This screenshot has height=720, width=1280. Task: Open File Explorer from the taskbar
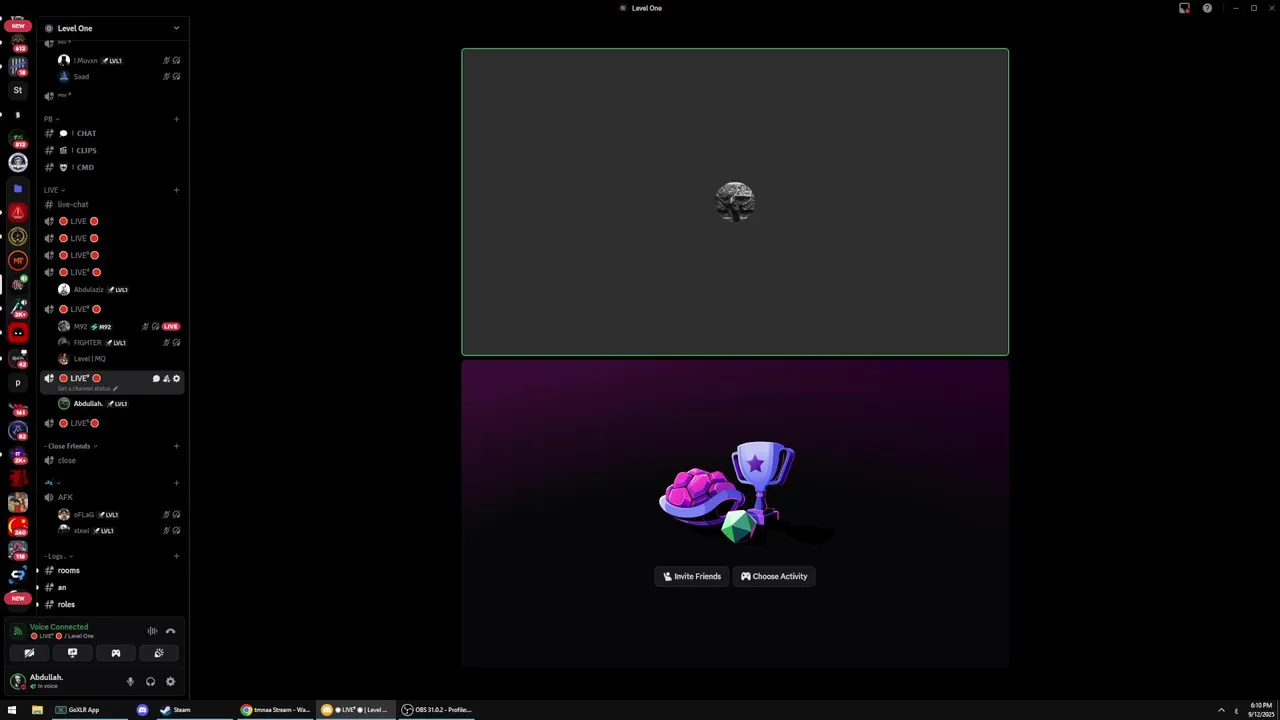[x=37, y=710]
